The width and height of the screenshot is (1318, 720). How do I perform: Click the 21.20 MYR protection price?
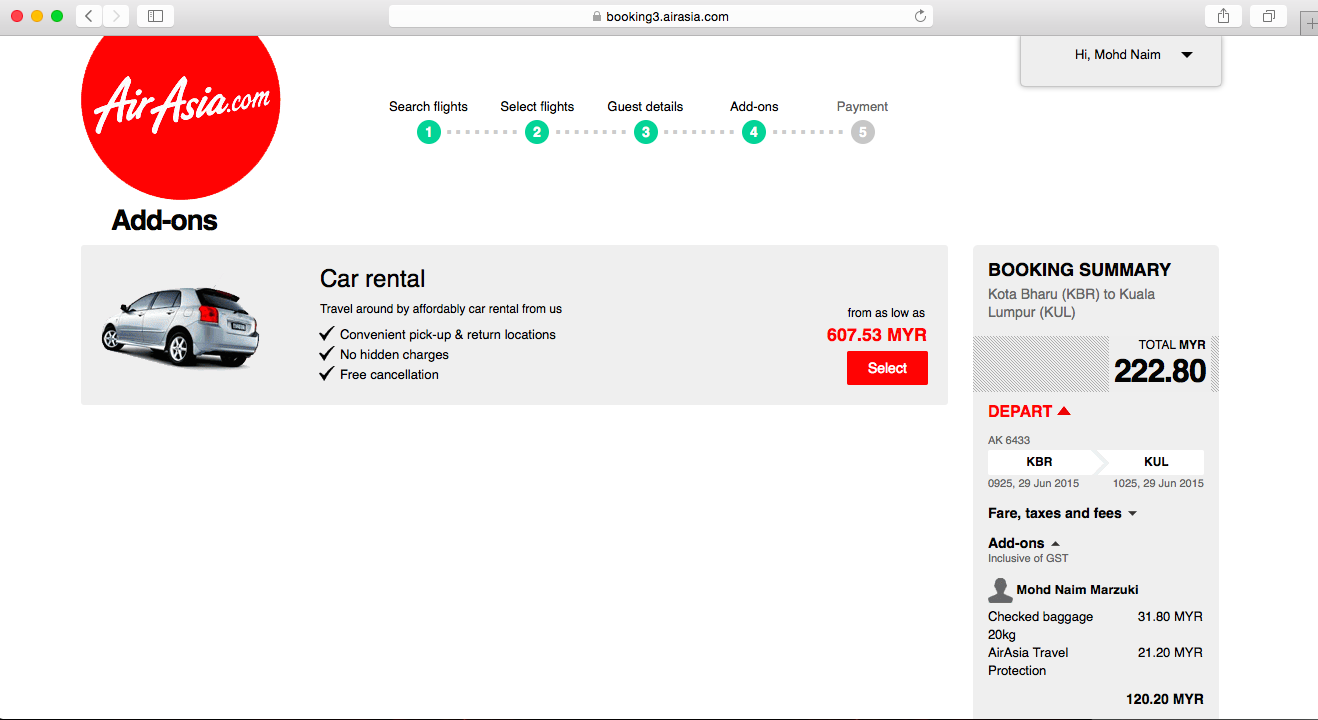[x=1170, y=653]
